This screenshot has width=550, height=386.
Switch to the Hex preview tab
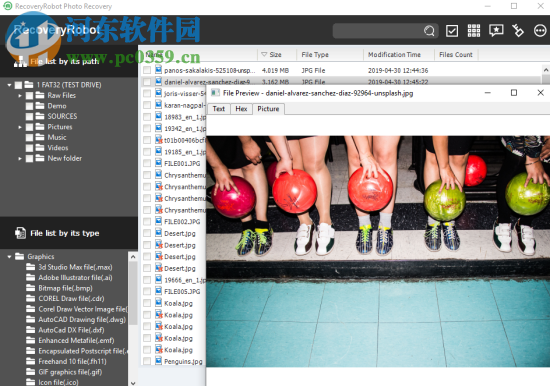click(x=241, y=109)
